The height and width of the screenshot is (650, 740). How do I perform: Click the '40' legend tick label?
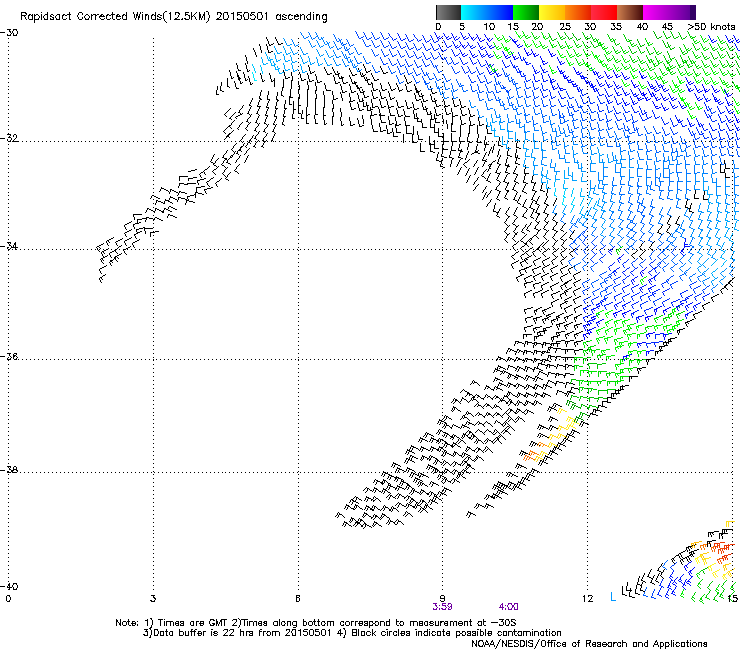click(642, 27)
